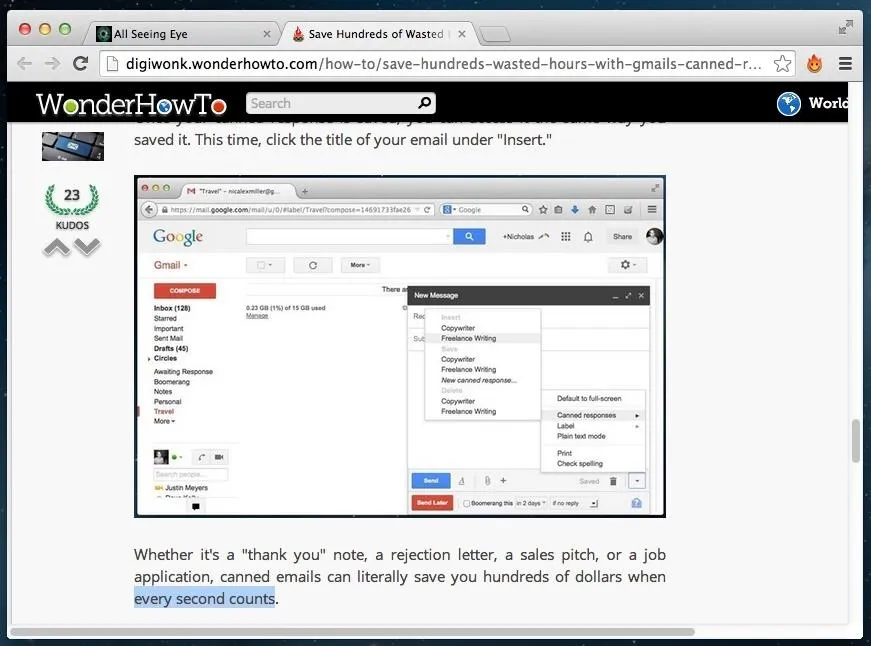Open the Google apps grid icon
Viewport: 871px width, 646px height.
click(x=565, y=237)
